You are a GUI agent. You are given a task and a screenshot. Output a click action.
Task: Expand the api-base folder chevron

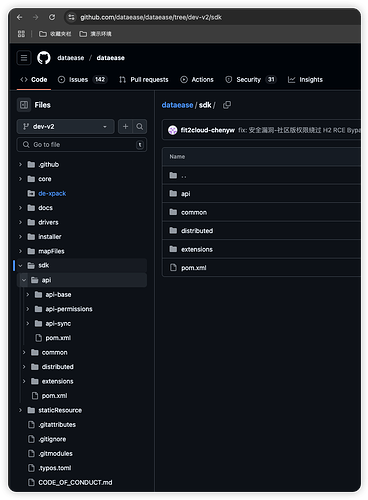(x=28, y=295)
